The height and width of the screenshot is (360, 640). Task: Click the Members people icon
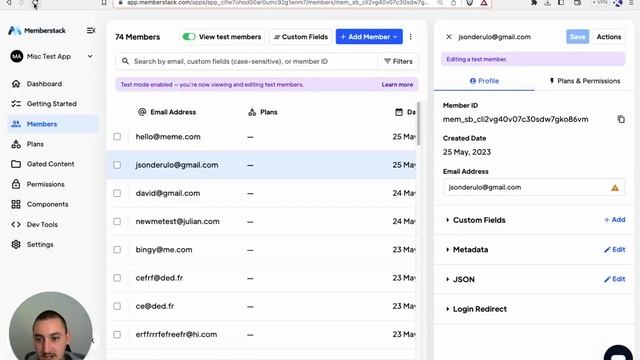(x=16, y=124)
